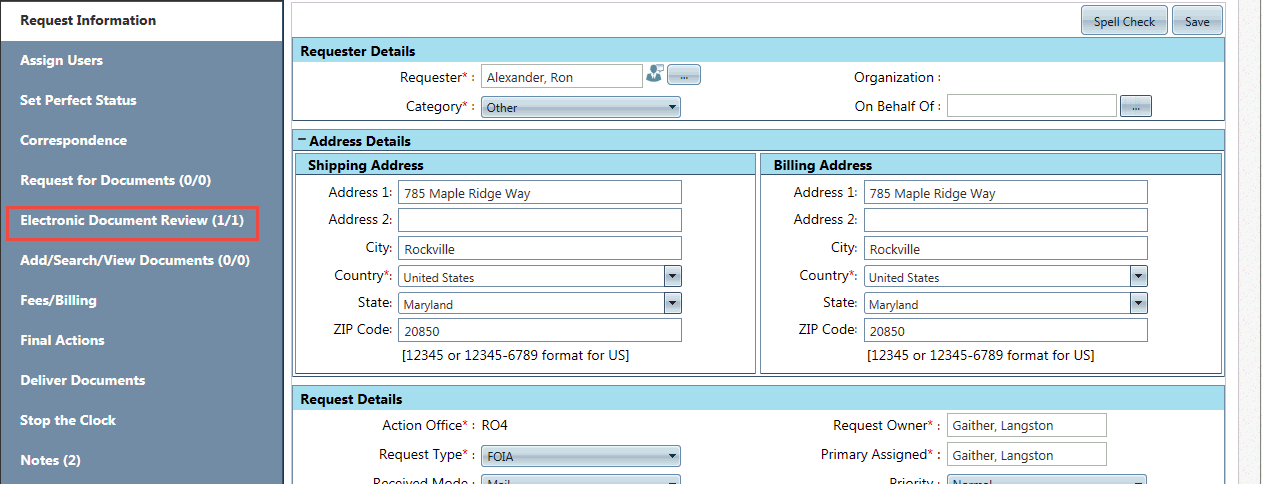The width and height of the screenshot is (1262, 484).
Task: Open On Behalf Of lookup ellipsis button
Action: tap(1136, 106)
